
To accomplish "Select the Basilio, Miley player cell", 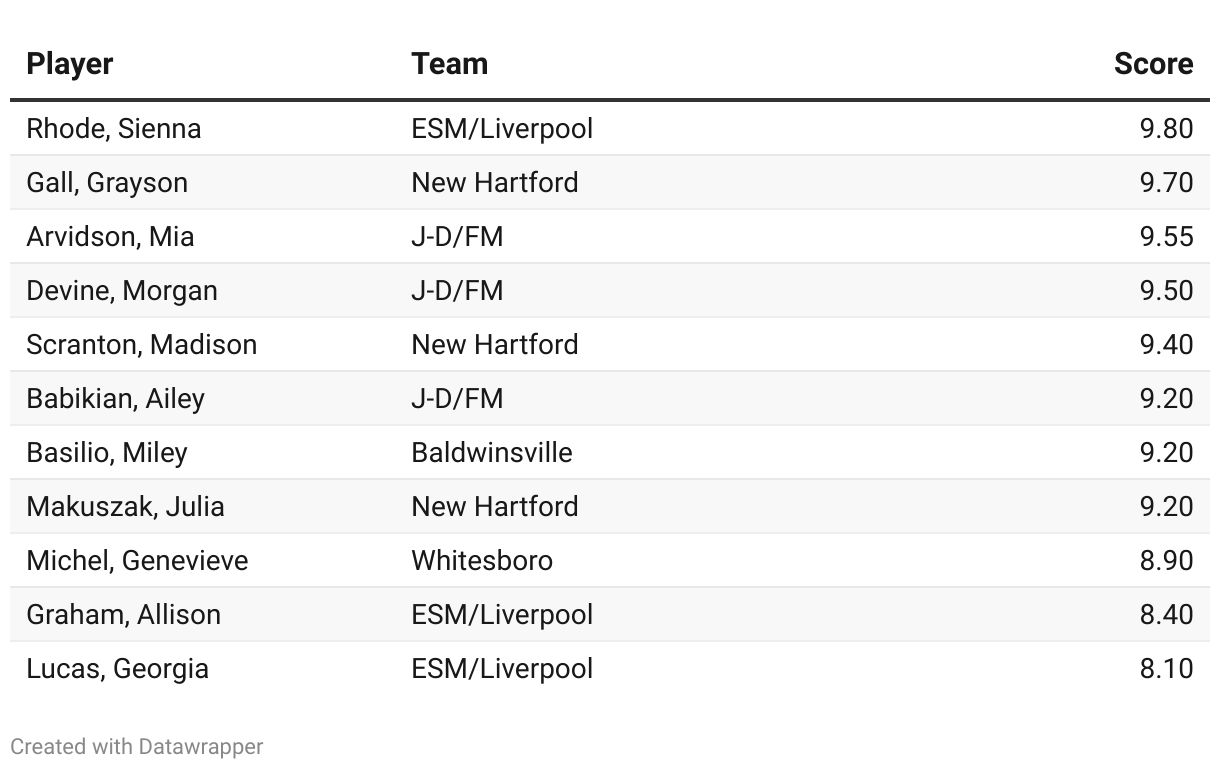I will click(x=107, y=453).
